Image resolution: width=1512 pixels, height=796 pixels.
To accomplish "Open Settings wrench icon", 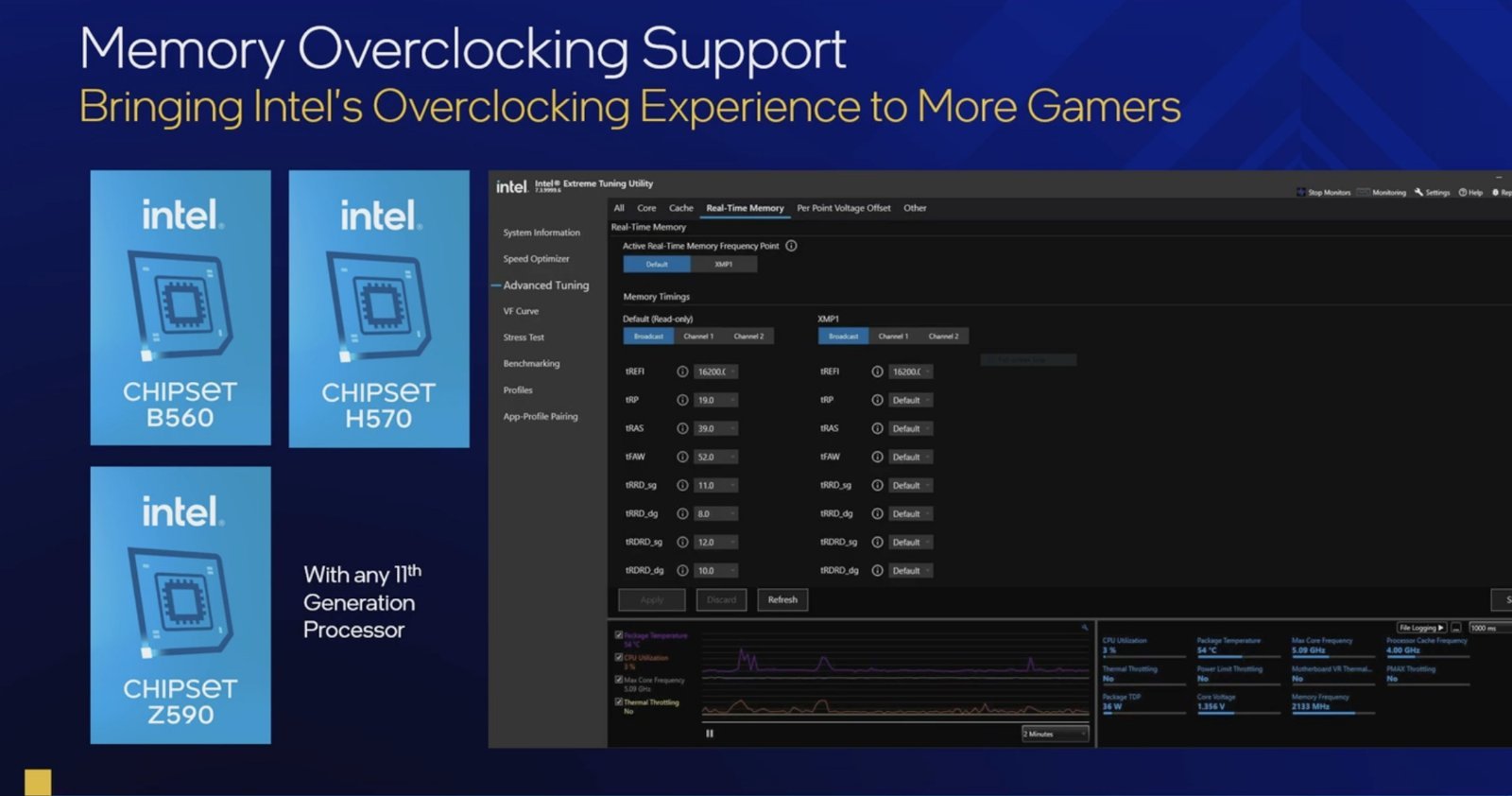I will [x=1418, y=192].
